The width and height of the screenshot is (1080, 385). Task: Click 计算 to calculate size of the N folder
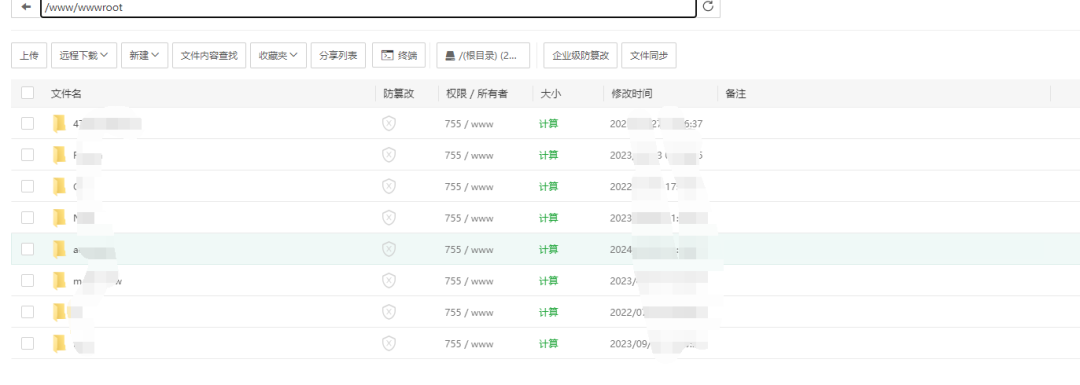click(548, 218)
